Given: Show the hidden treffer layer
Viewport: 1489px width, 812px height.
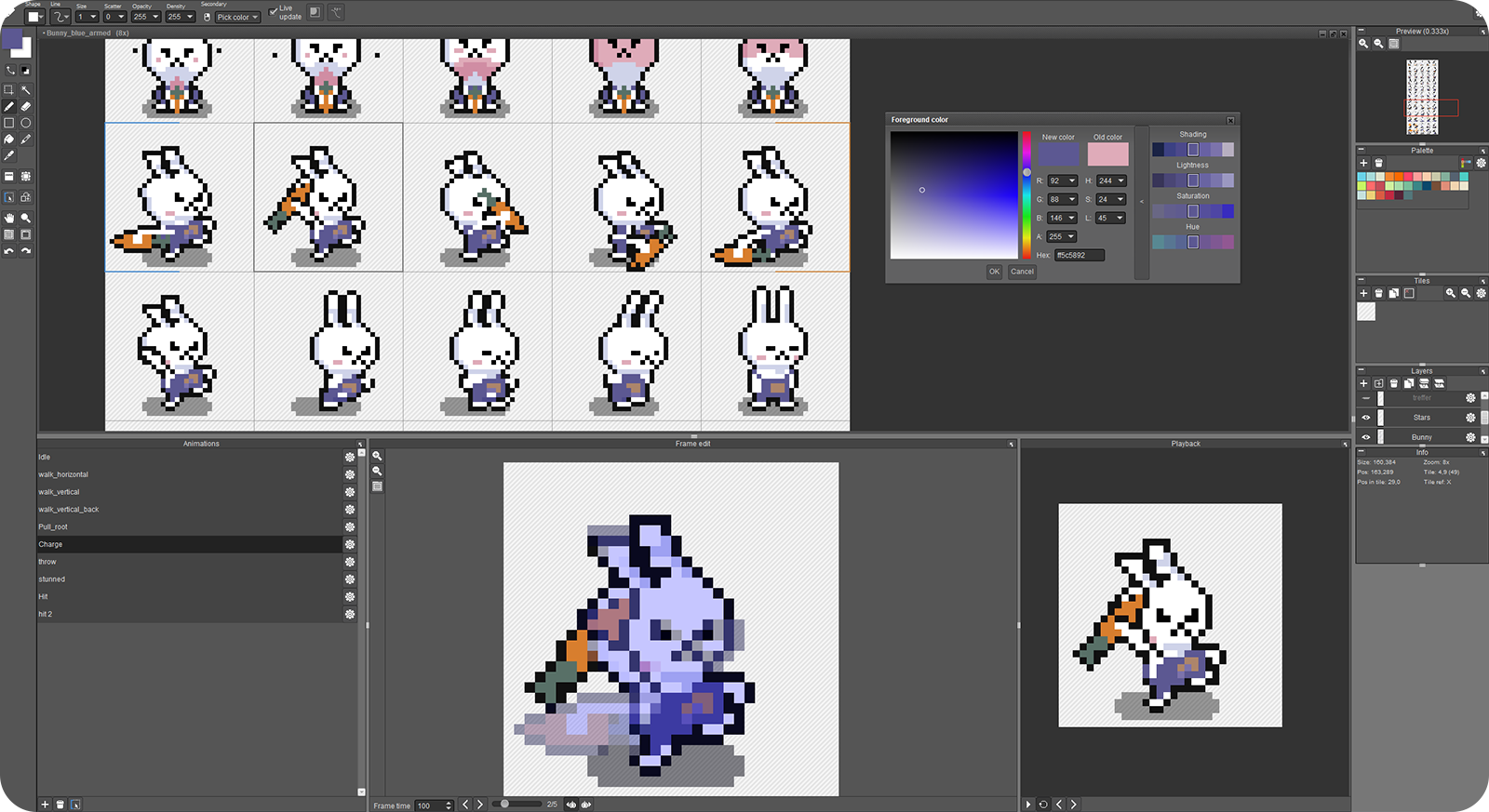Looking at the screenshot, I should click(x=1366, y=398).
